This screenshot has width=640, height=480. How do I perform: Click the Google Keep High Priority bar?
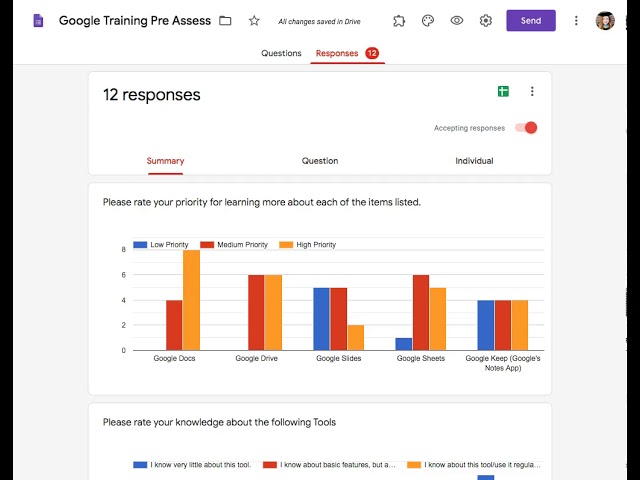pyautogui.click(x=520, y=325)
